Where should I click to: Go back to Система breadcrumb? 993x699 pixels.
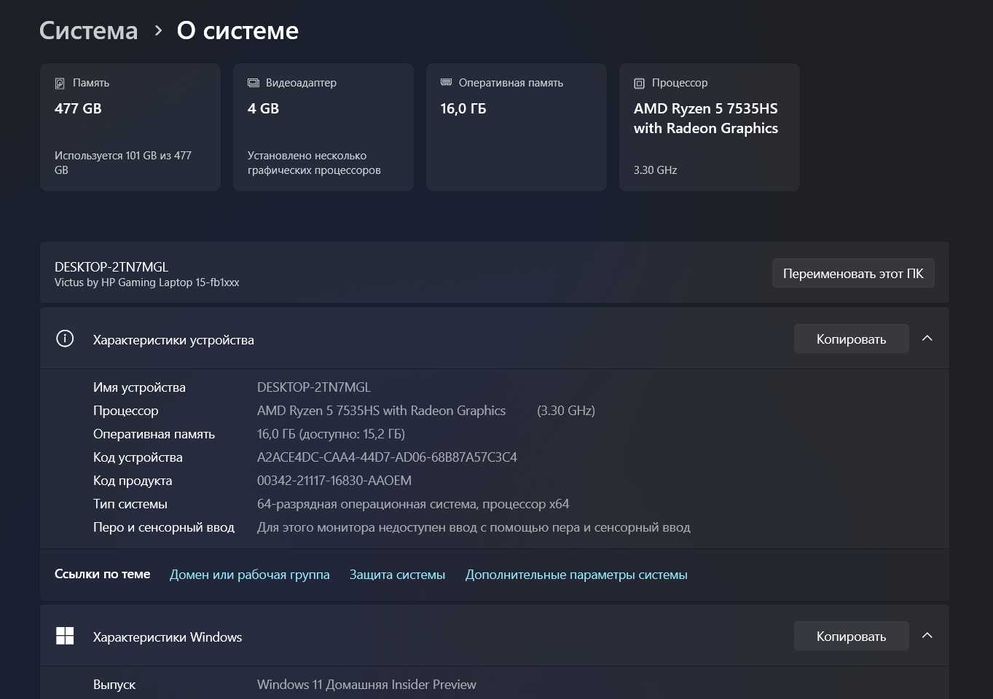[x=89, y=30]
